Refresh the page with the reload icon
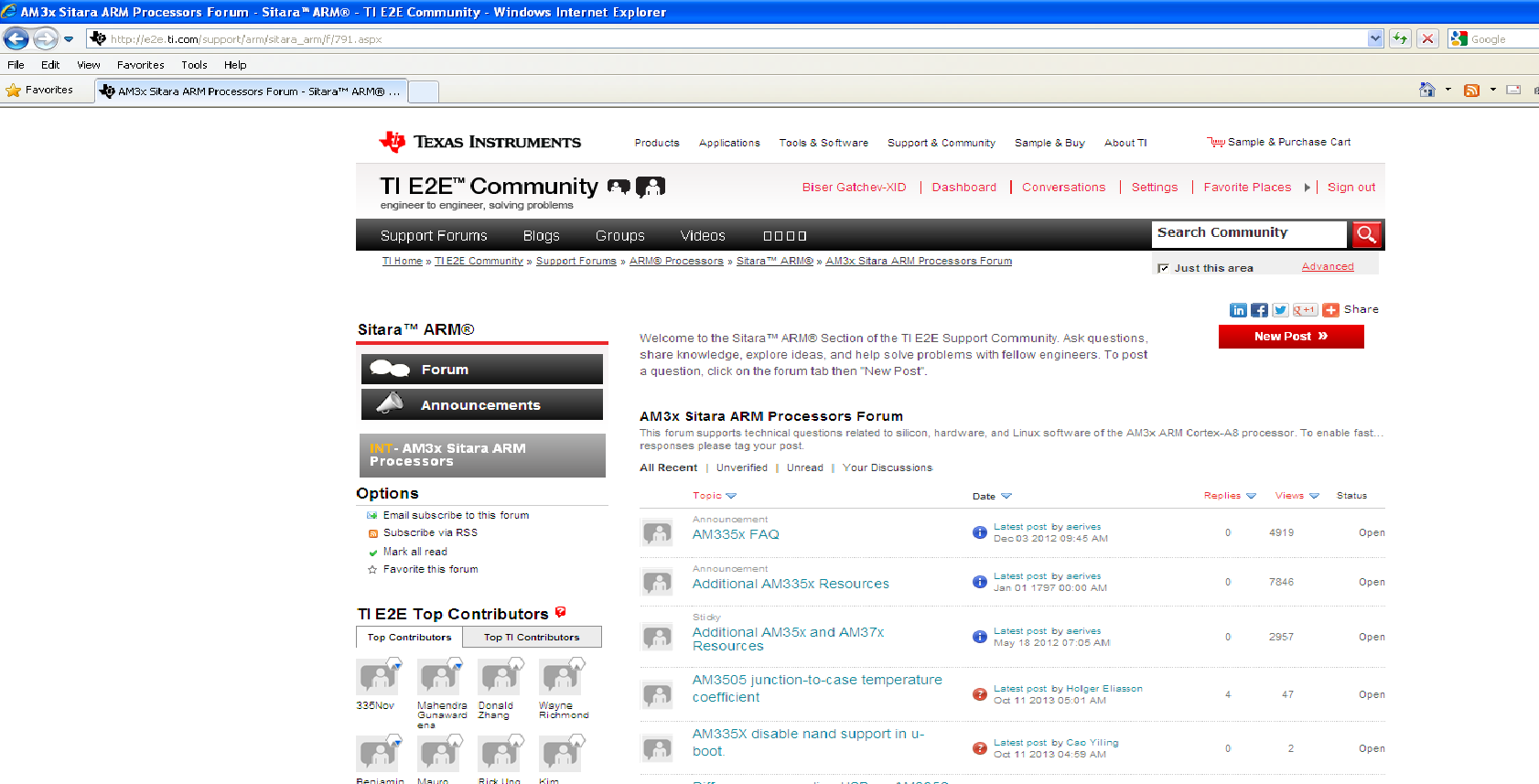The image size is (1539, 784). point(1400,38)
